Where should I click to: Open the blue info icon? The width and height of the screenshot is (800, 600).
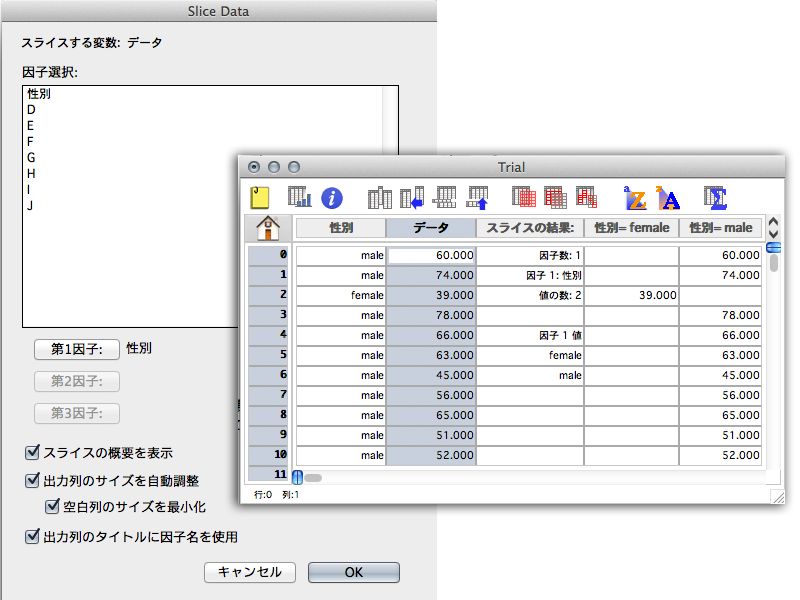(x=332, y=198)
